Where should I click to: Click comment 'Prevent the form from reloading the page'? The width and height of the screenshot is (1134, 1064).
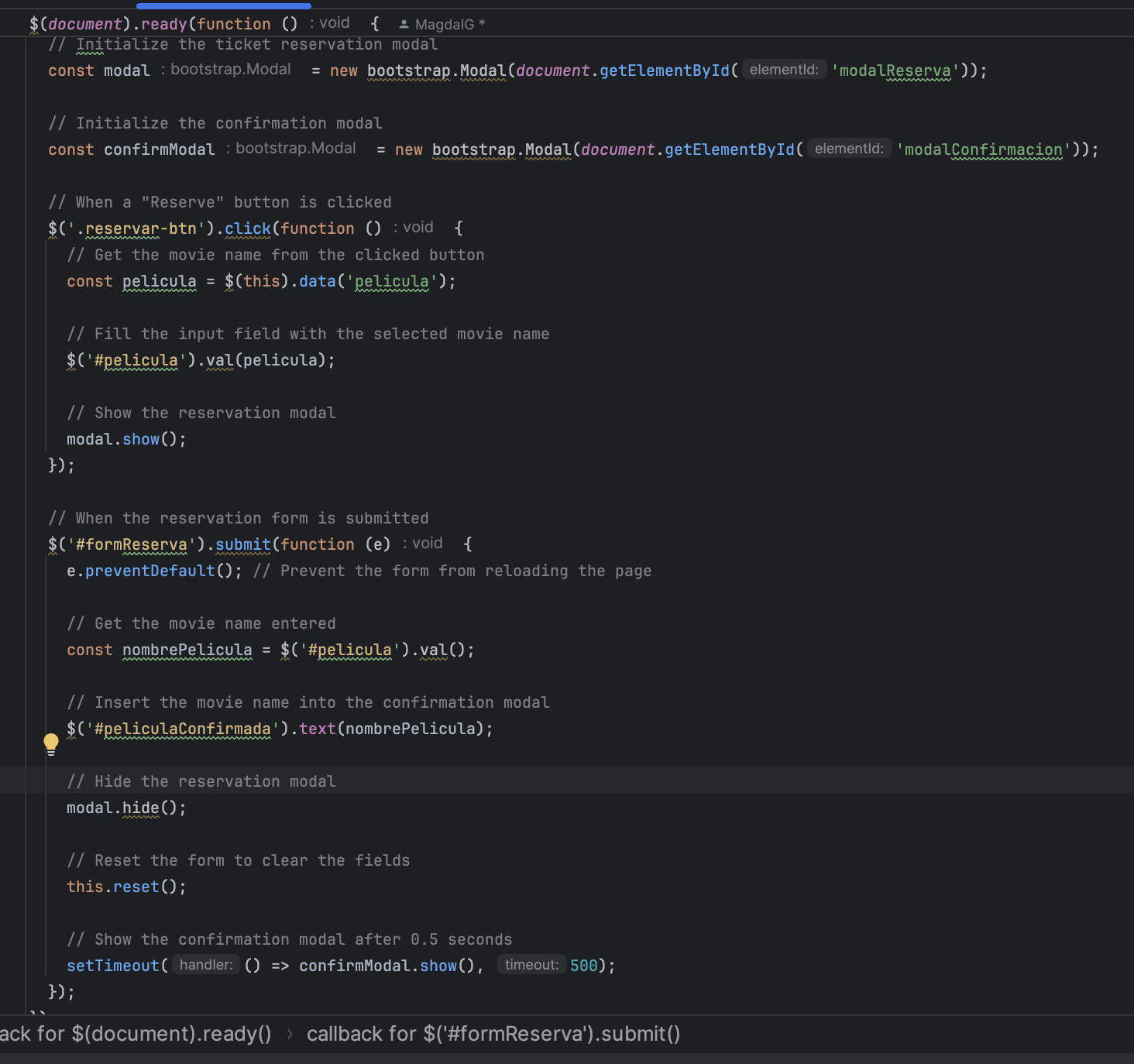pyautogui.click(x=452, y=571)
